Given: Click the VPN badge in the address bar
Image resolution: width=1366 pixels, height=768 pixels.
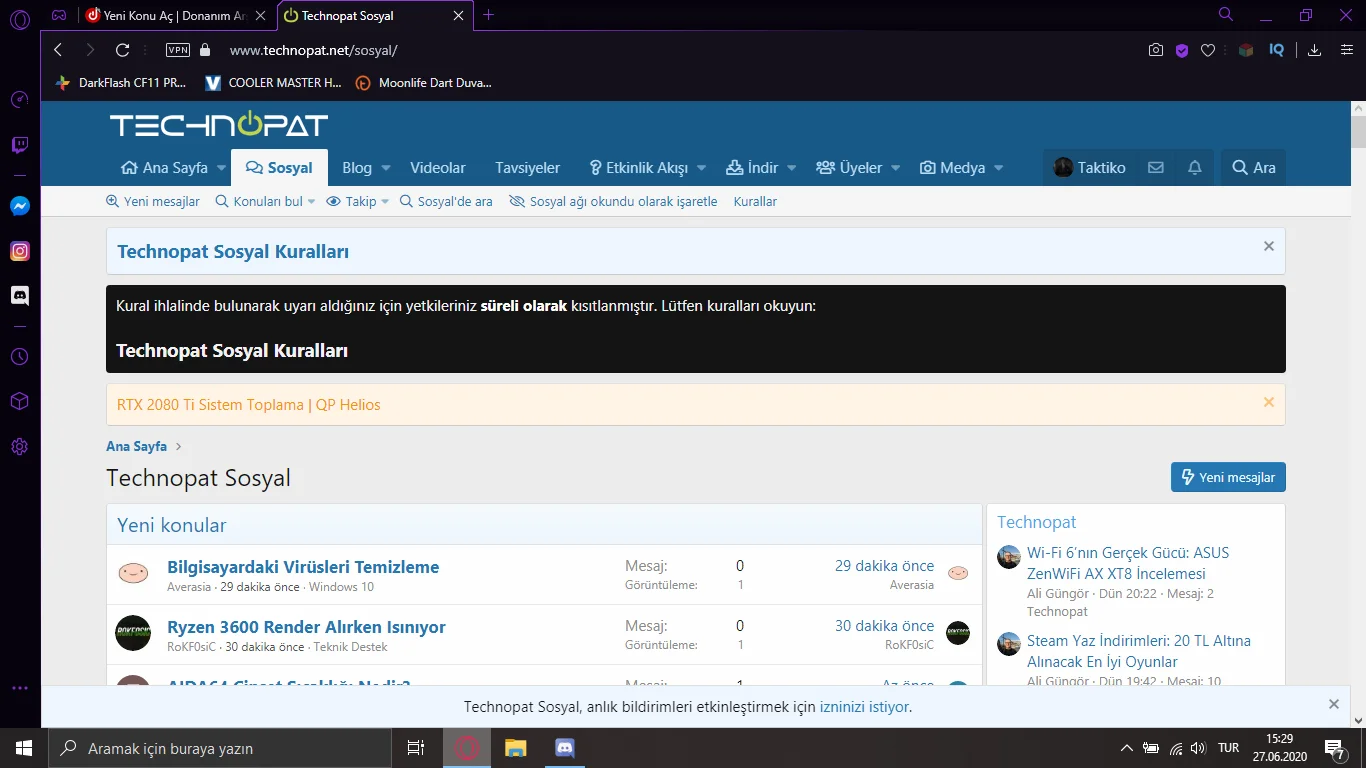Looking at the screenshot, I should click(x=177, y=50).
